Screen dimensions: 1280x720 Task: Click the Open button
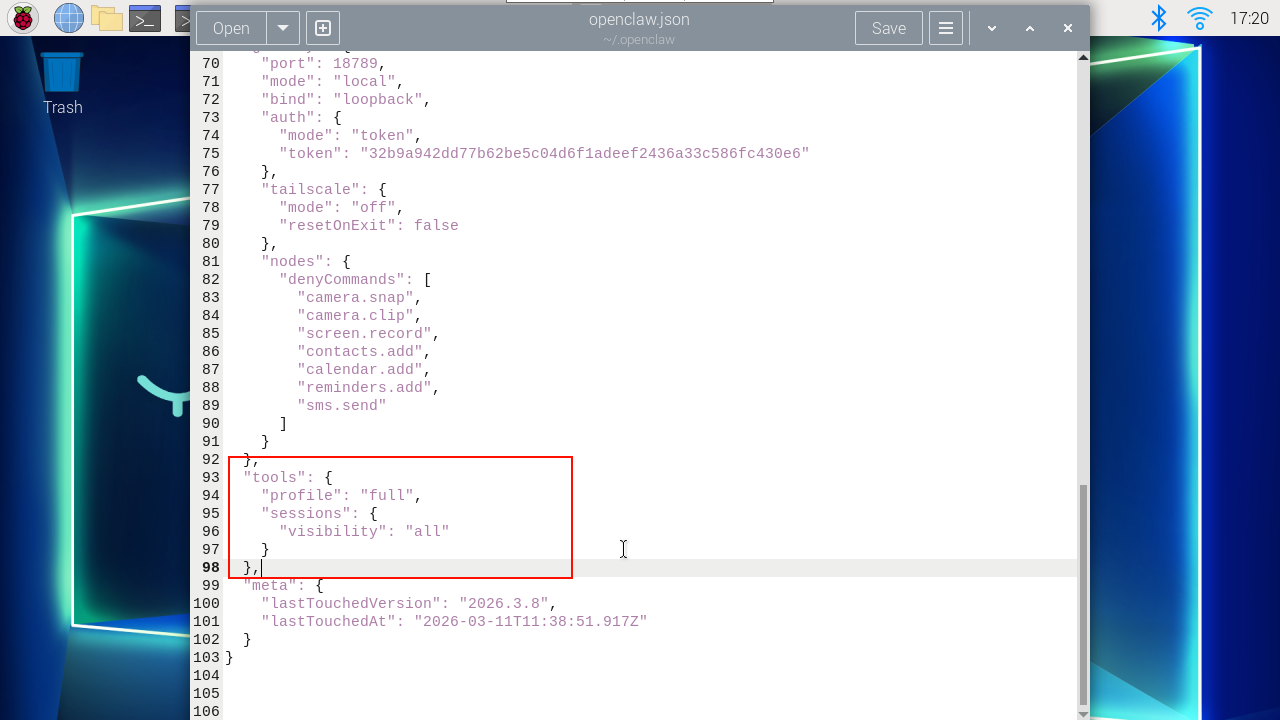[x=231, y=28]
